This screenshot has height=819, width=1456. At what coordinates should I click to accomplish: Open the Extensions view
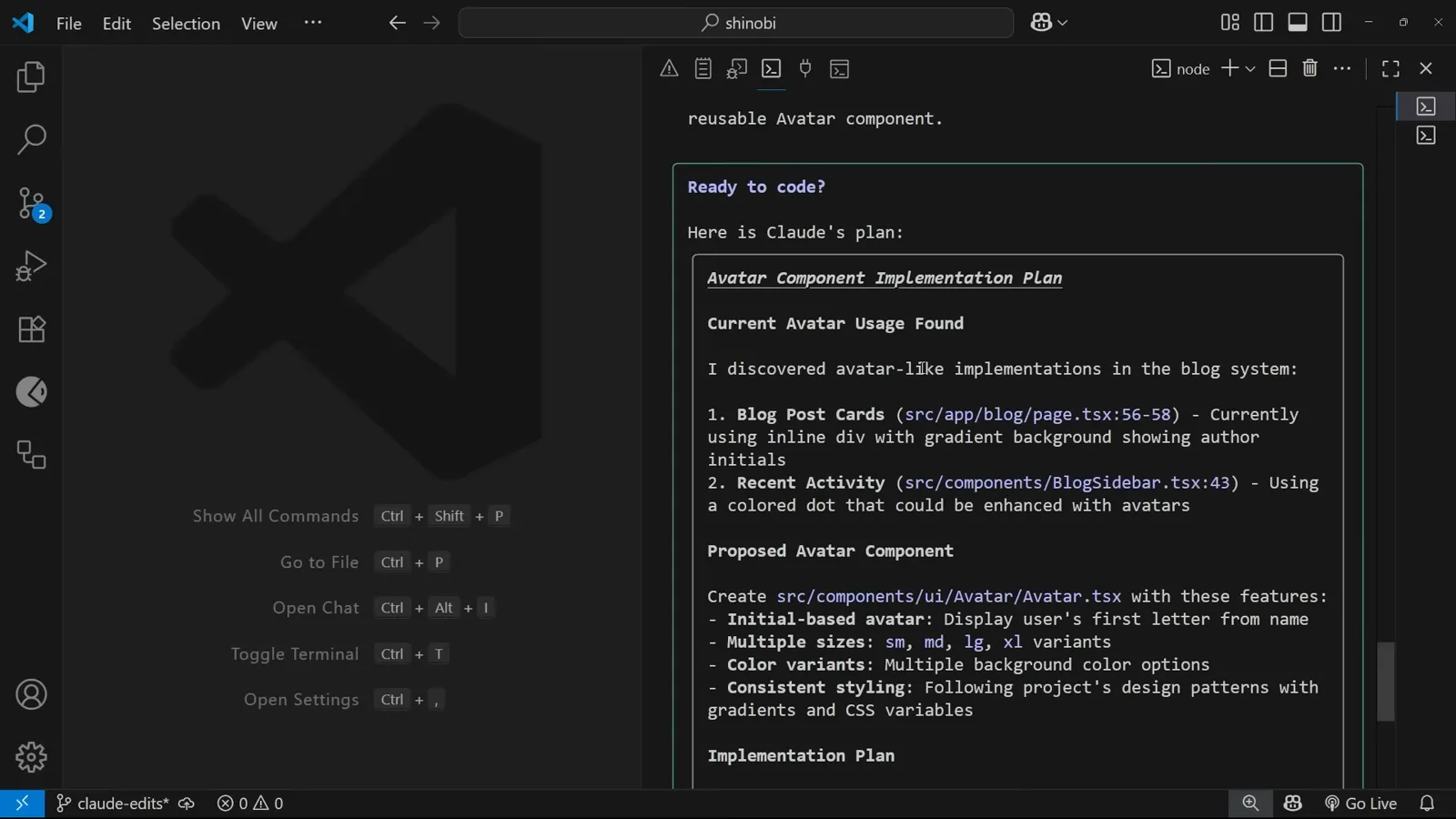coord(31,329)
